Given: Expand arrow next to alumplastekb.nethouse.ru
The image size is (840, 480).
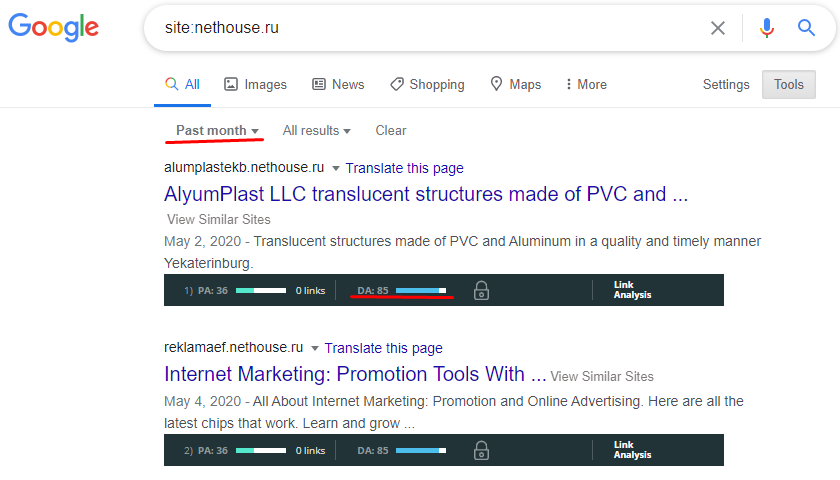Looking at the screenshot, I should (x=336, y=168).
